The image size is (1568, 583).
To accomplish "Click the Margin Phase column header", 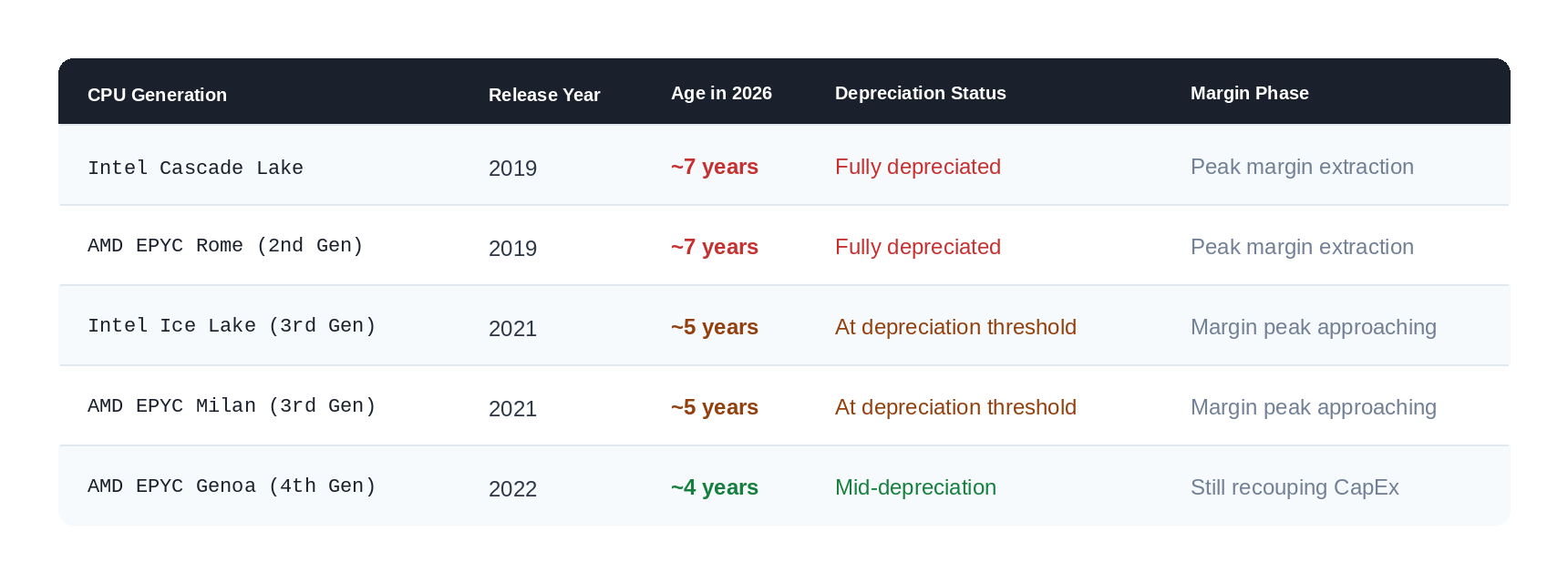I will 1249,93.
